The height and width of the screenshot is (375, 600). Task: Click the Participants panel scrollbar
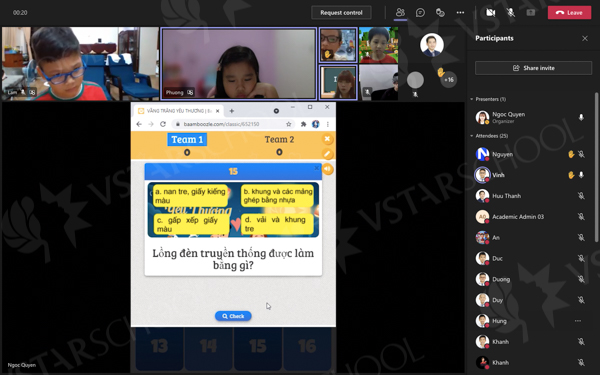(597, 167)
